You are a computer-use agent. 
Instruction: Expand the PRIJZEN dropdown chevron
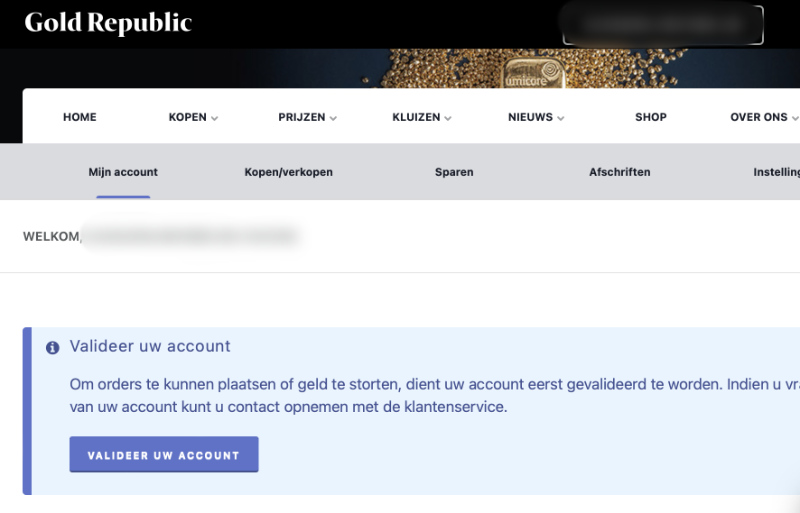pyautogui.click(x=333, y=118)
